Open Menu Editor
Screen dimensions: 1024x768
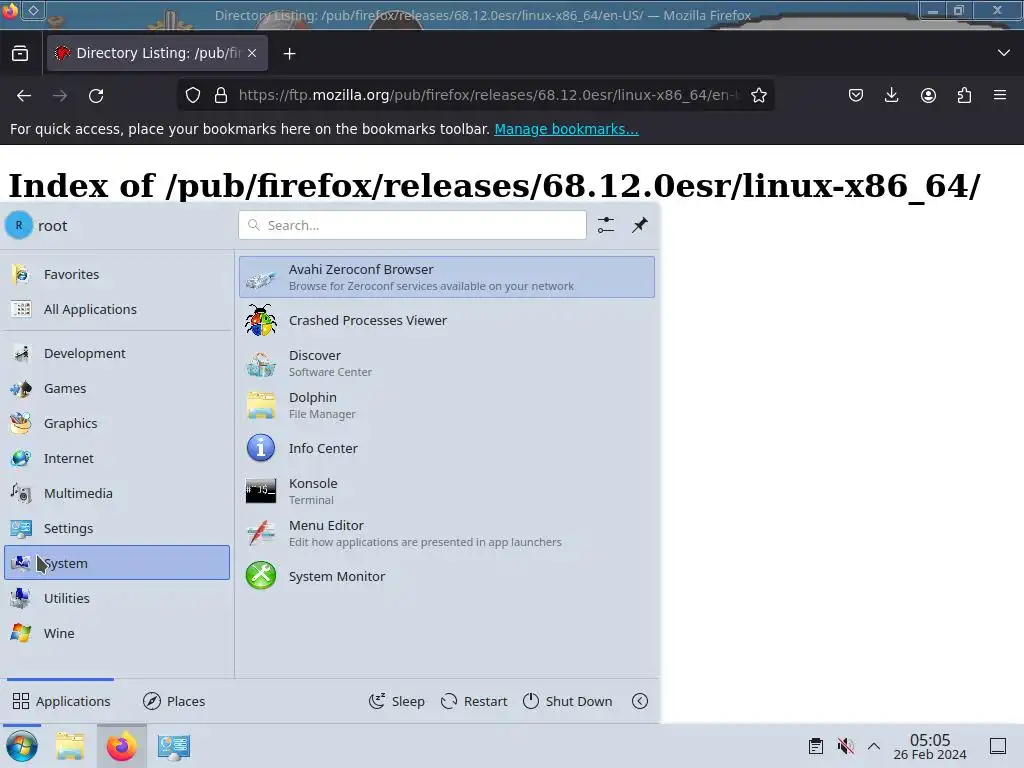coord(447,533)
